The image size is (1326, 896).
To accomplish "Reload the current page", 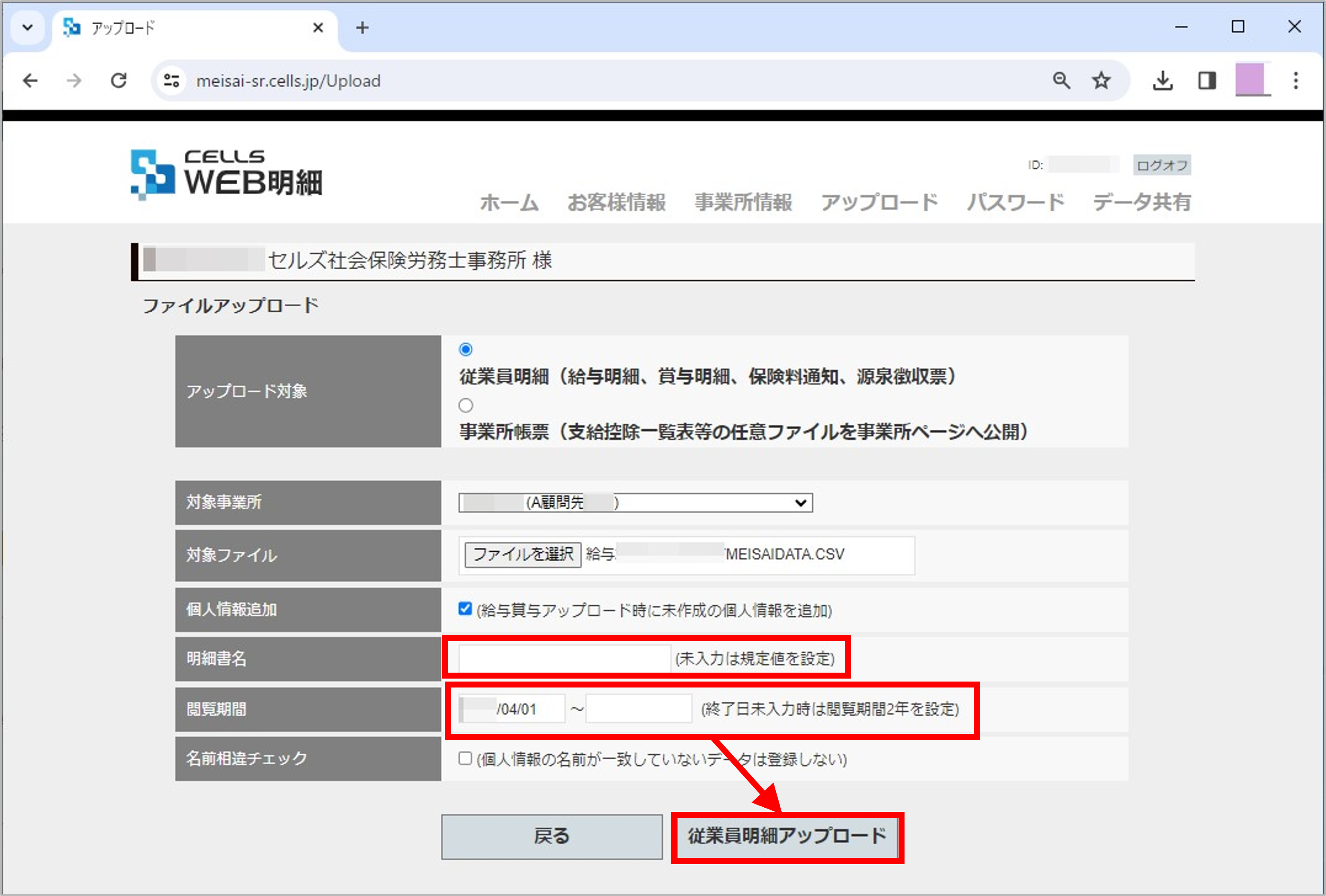I will point(119,80).
